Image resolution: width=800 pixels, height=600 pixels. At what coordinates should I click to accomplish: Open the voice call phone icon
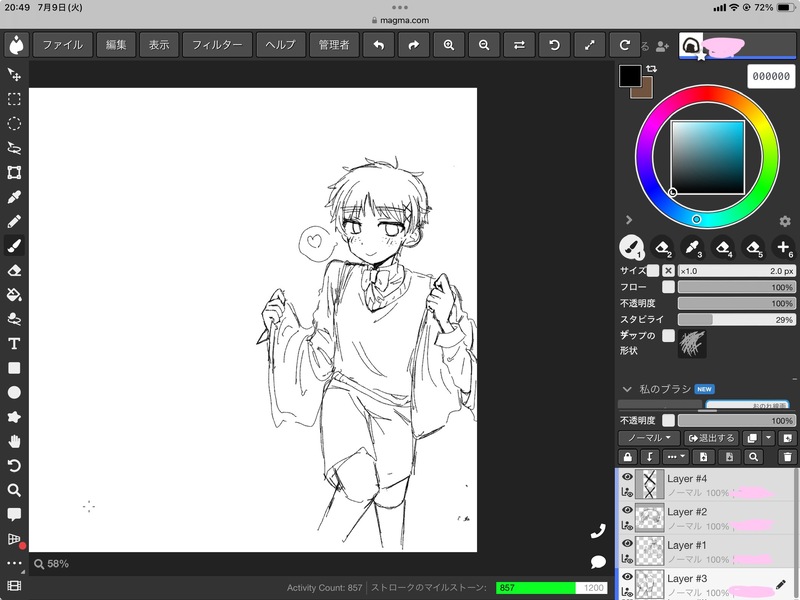point(598,531)
